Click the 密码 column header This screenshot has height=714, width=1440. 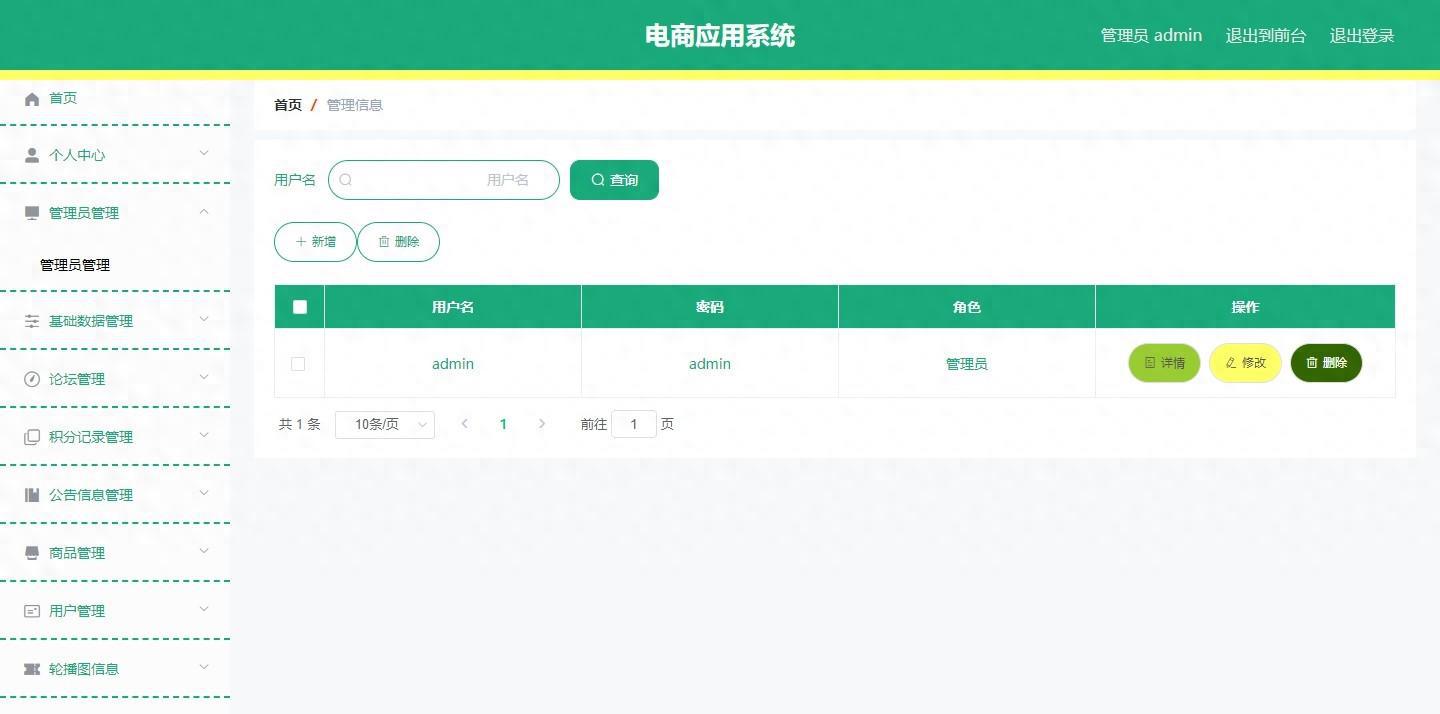coord(710,307)
